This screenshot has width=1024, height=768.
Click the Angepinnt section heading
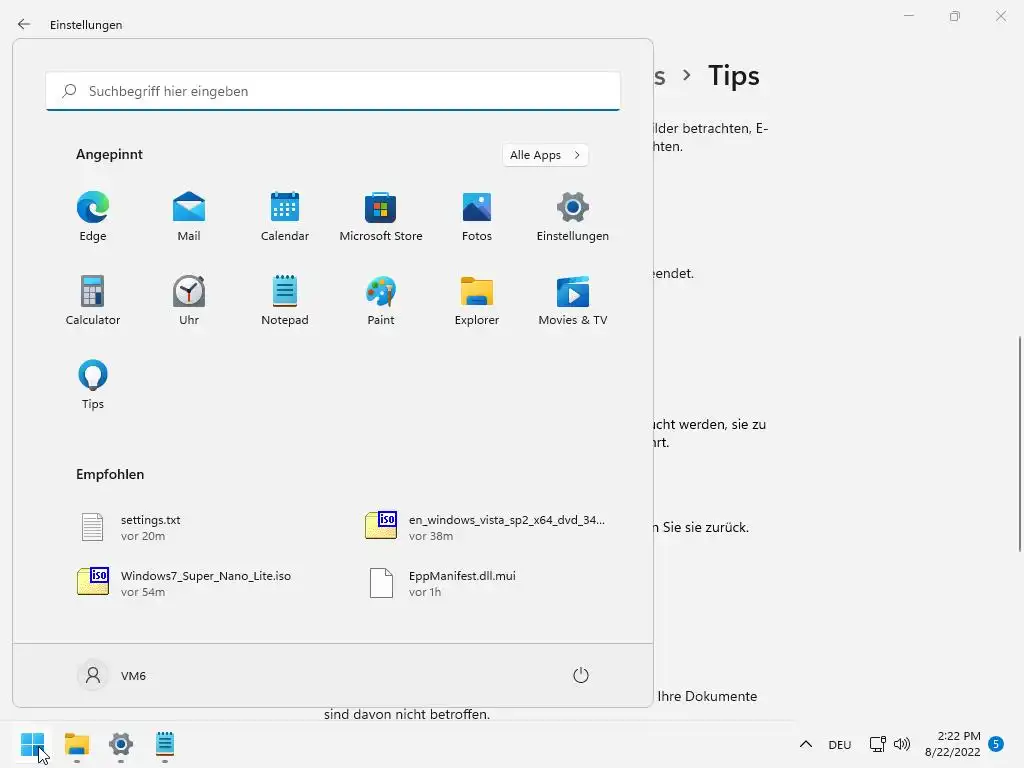point(109,154)
